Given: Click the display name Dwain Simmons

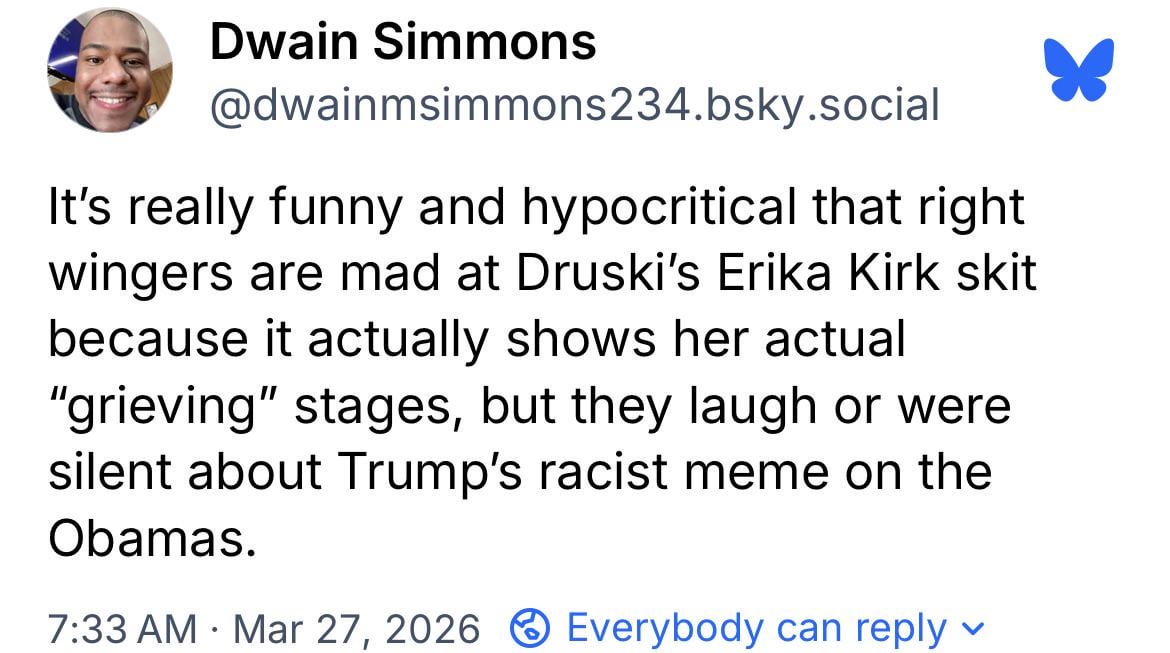Looking at the screenshot, I should pyautogui.click(x=403, y=43).
